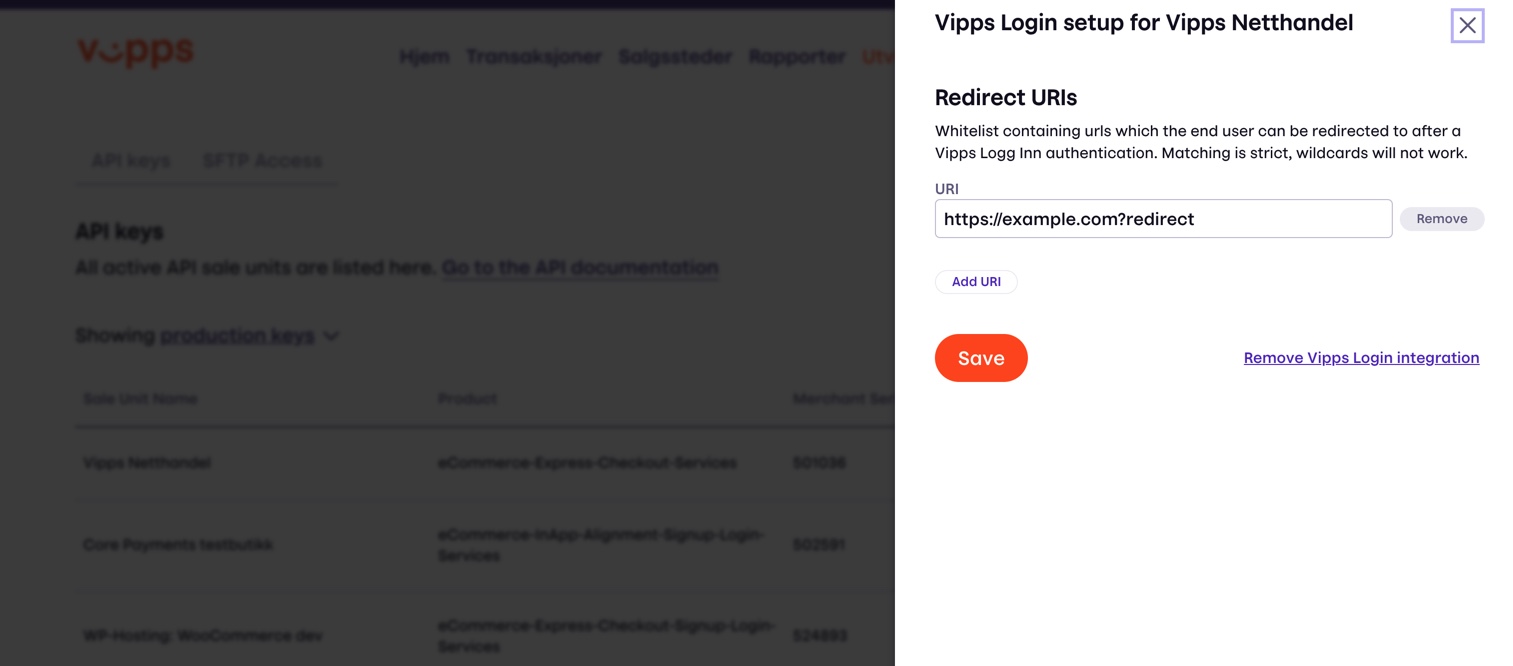Screen dimensions: 1513x666
Task: Open the Go to the API documentation link
Action: (x=579, y=267)
